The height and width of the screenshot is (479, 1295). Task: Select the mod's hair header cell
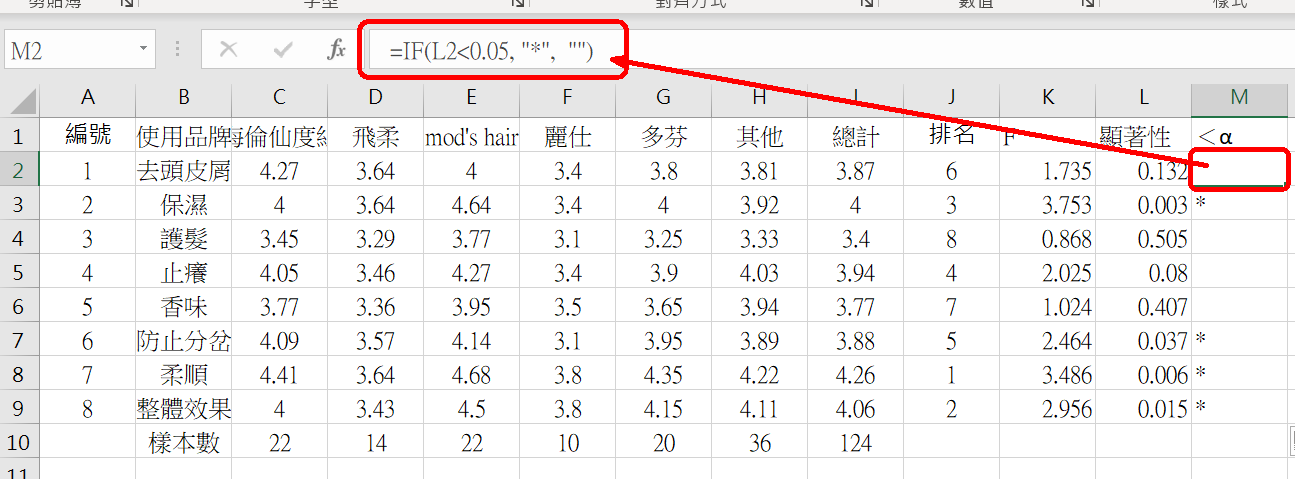coord(471,136)
